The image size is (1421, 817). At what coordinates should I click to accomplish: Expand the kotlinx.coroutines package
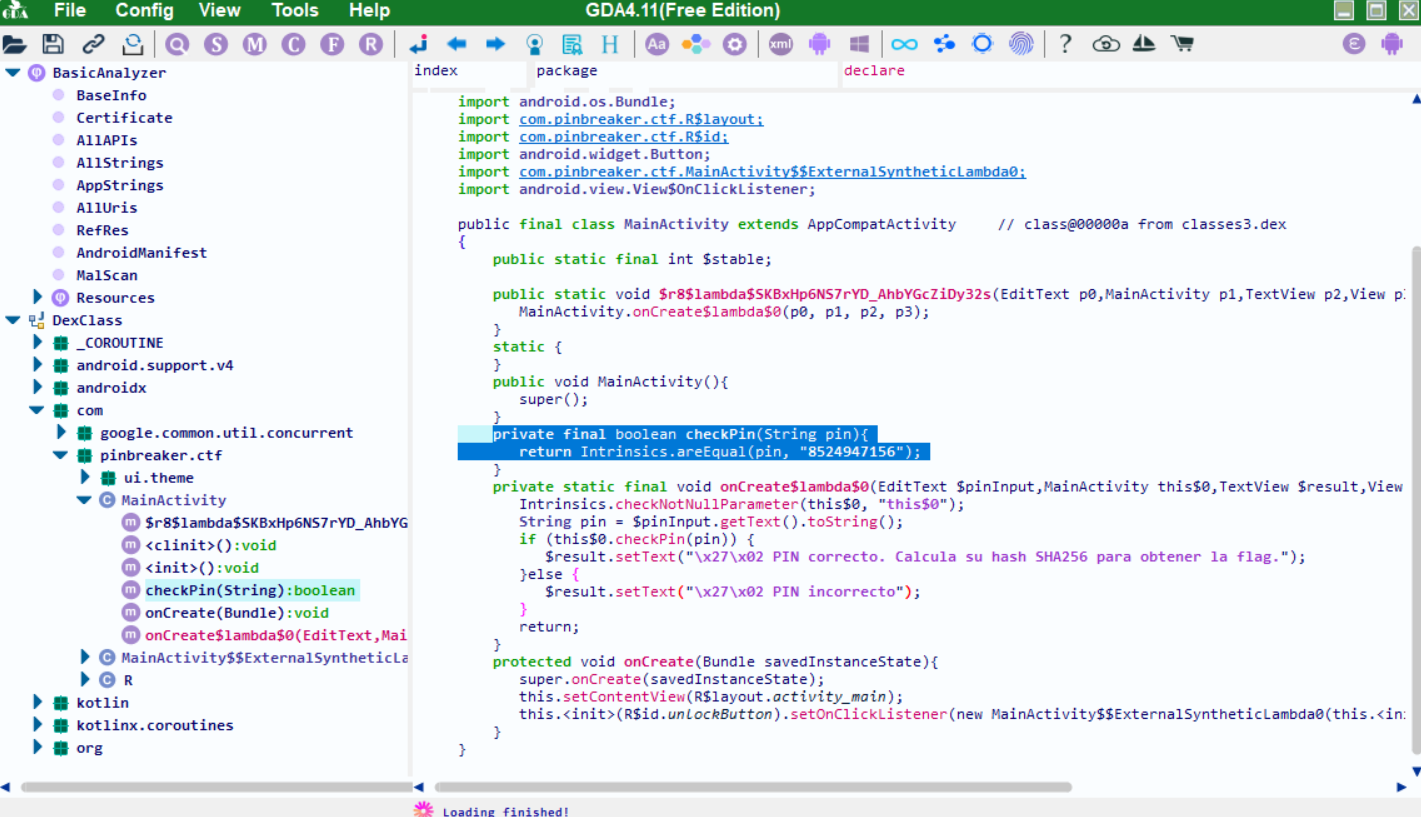(x=38, y=725)
